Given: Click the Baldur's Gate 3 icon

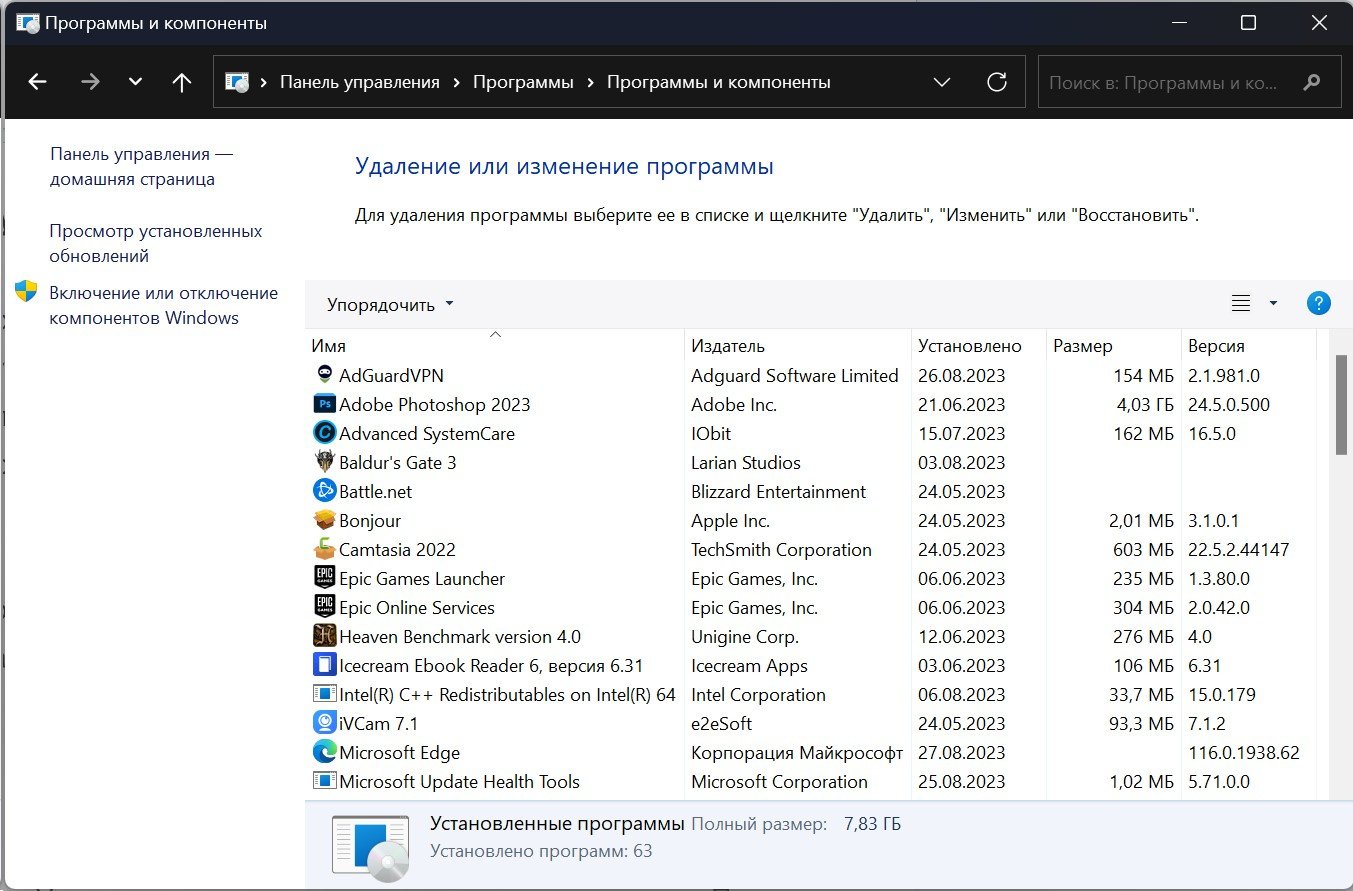Looking at the screenshot, I should (x=324, y=462).
